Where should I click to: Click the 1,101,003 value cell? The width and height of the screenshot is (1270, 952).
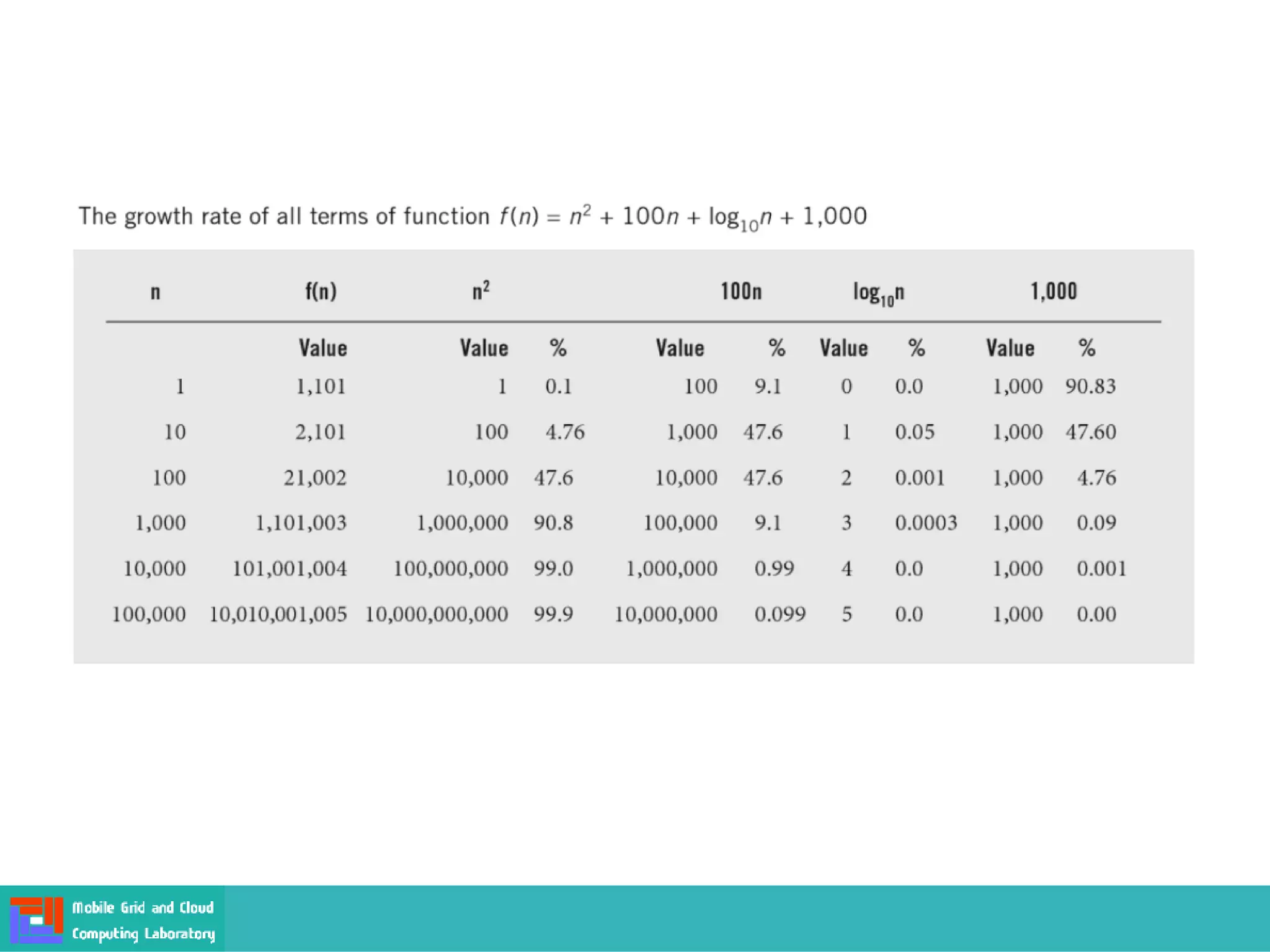(x=301, y=523)
